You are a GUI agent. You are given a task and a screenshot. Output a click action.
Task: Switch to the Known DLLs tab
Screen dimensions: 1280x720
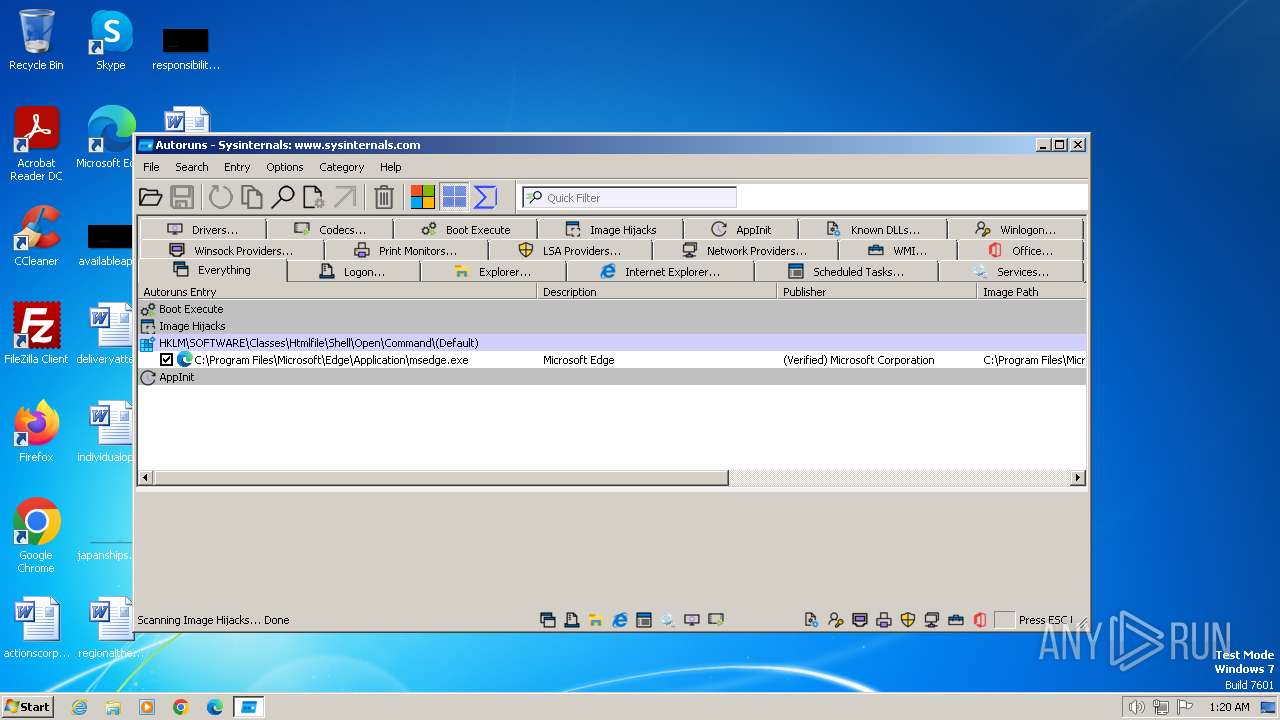click(x=872, y=229)
